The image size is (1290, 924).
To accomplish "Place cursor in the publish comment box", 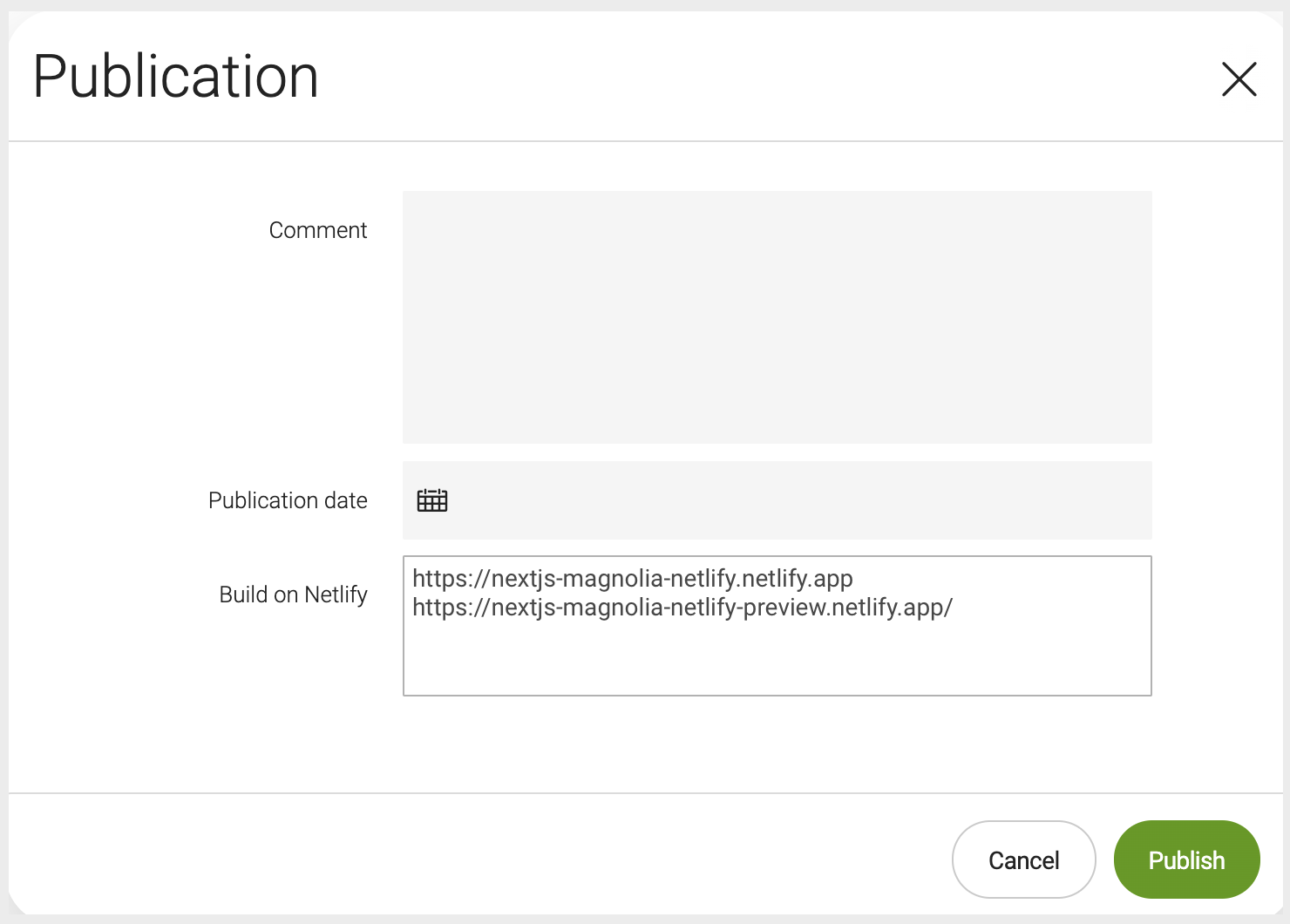I will coord(777,317).
